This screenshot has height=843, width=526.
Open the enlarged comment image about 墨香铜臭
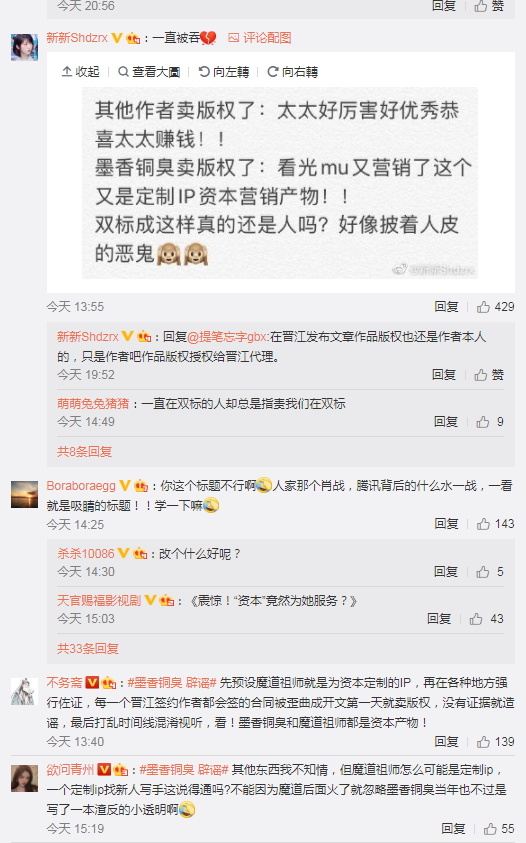pyautogui.click(x=280, y=183)
